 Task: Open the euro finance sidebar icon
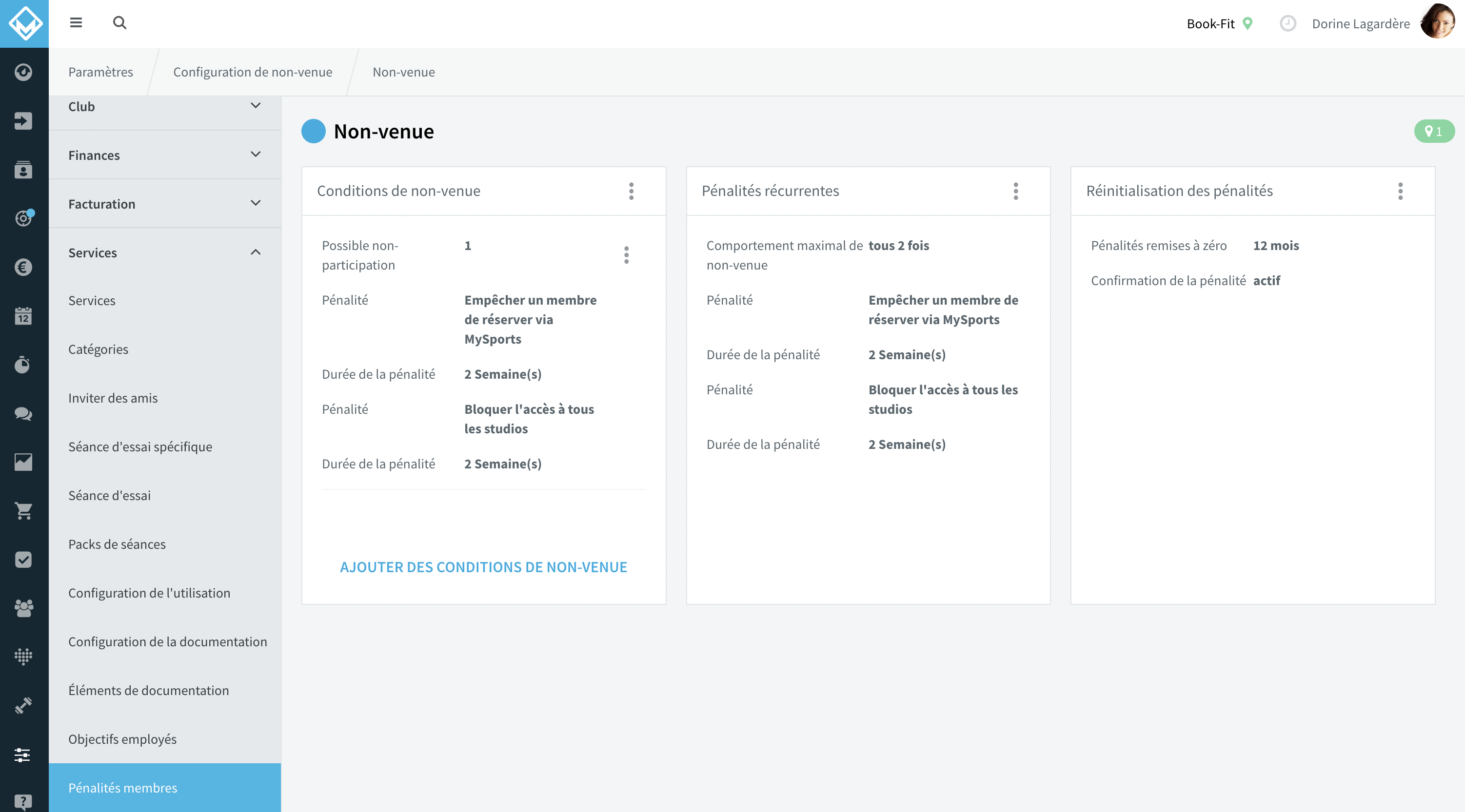23,267
